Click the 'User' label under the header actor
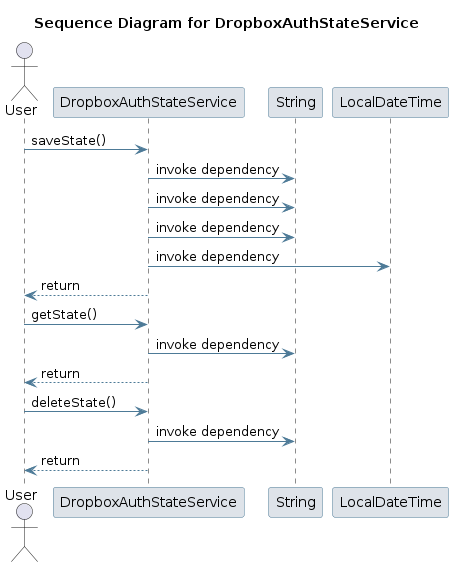Screen dimensions: 453x567 pyautogui.click(x=21, y=110)
